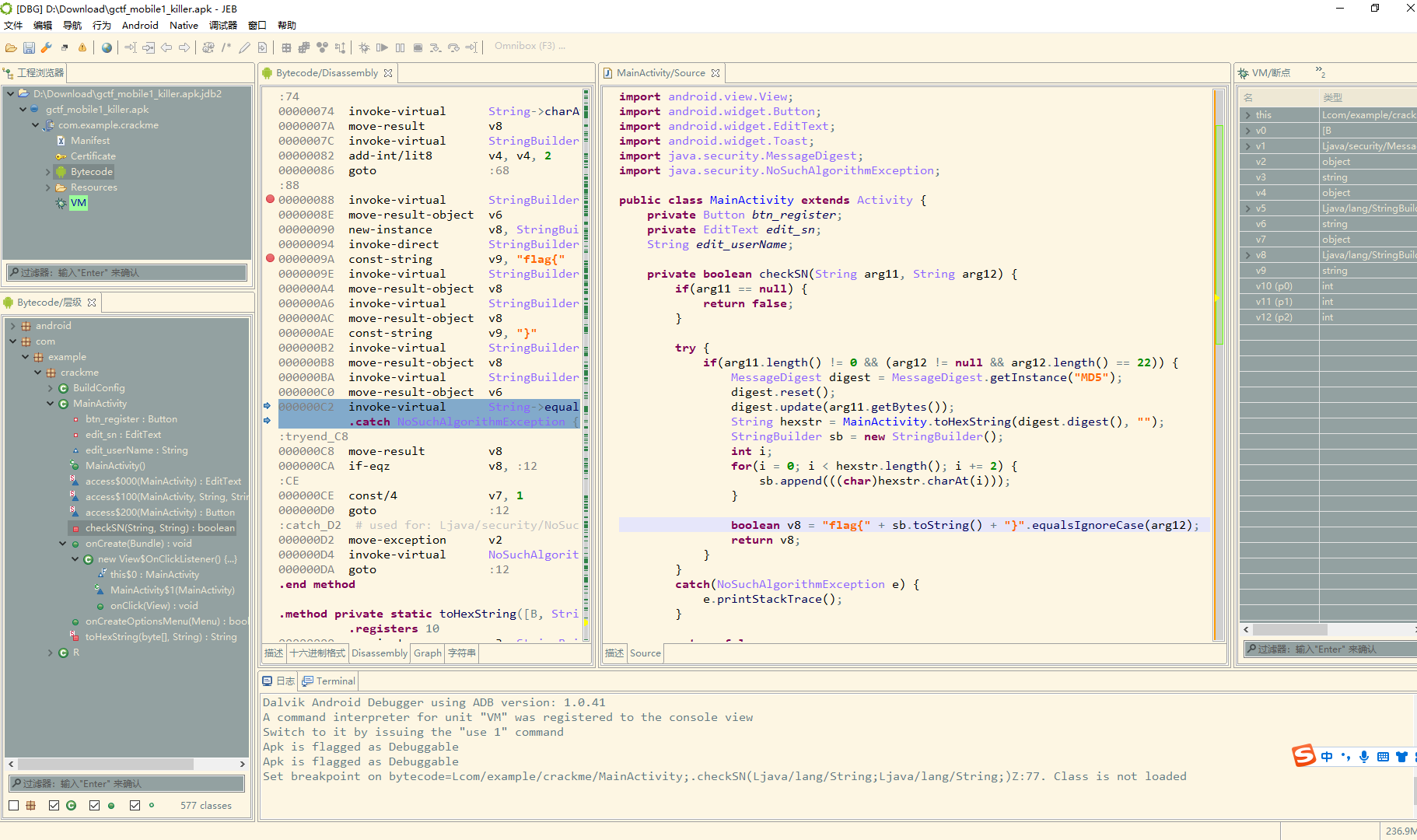Click the save project disk icon
Image resolution: width=1417 pixels, height=840 pixels.
pos(29,47)
